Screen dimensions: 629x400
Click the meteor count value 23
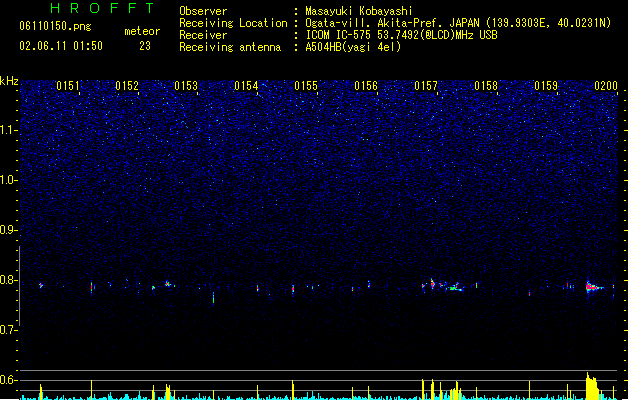click(145, 46)
